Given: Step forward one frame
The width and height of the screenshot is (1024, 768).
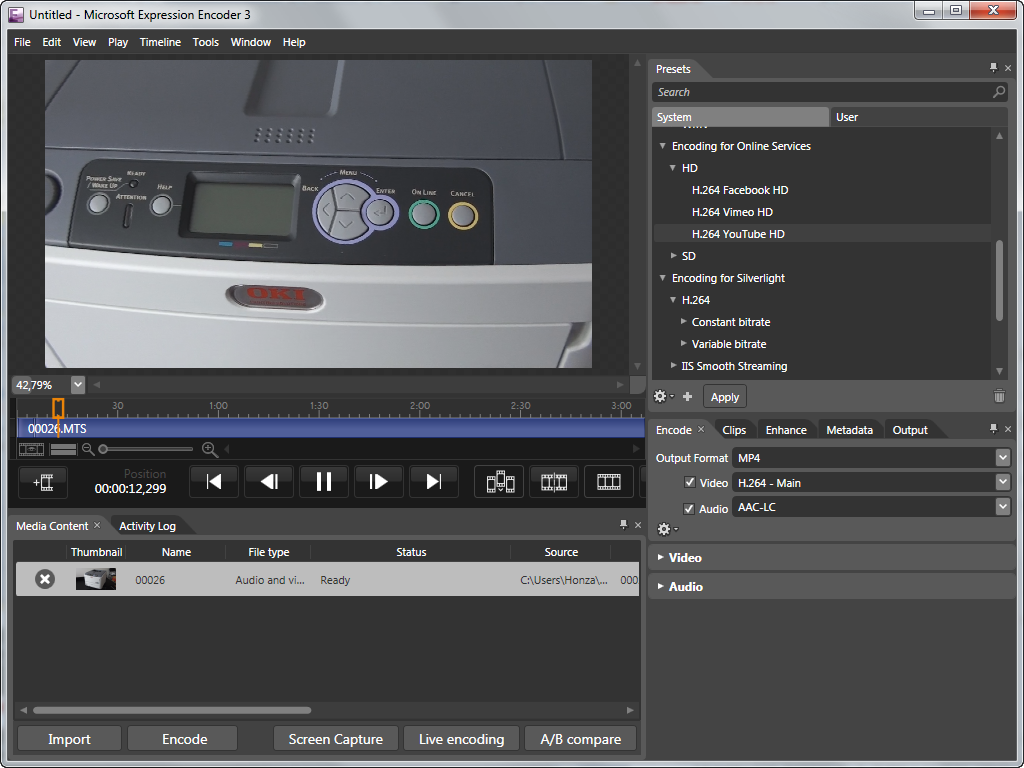Looking at the screenshot, I should tap(379, 482).
